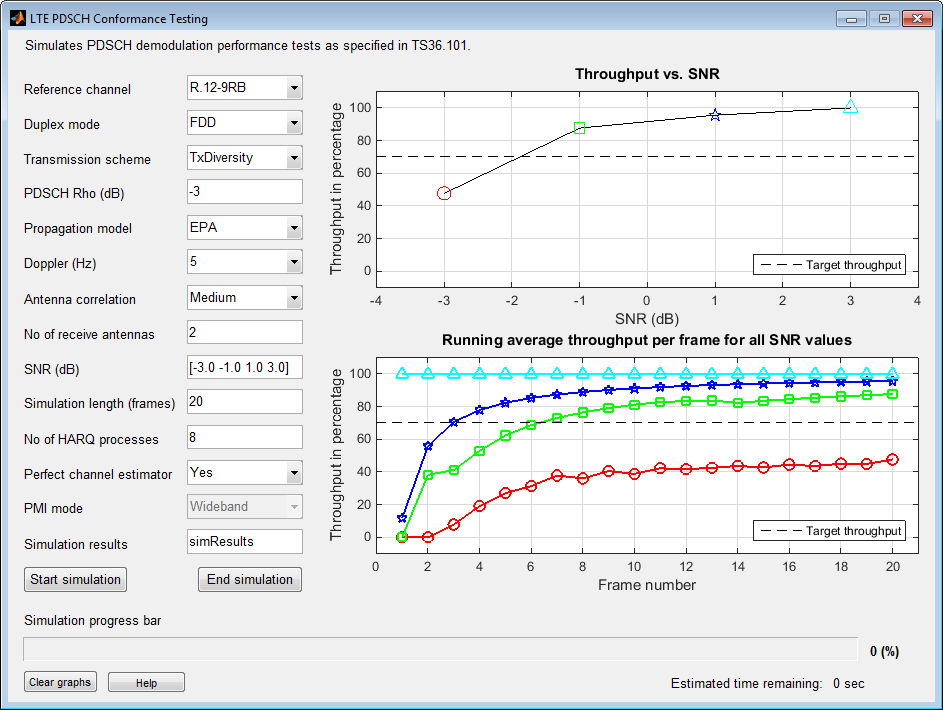Select the SNR (dB) values field
This screenshot has width=943, height=710.
tap(245, 367)
